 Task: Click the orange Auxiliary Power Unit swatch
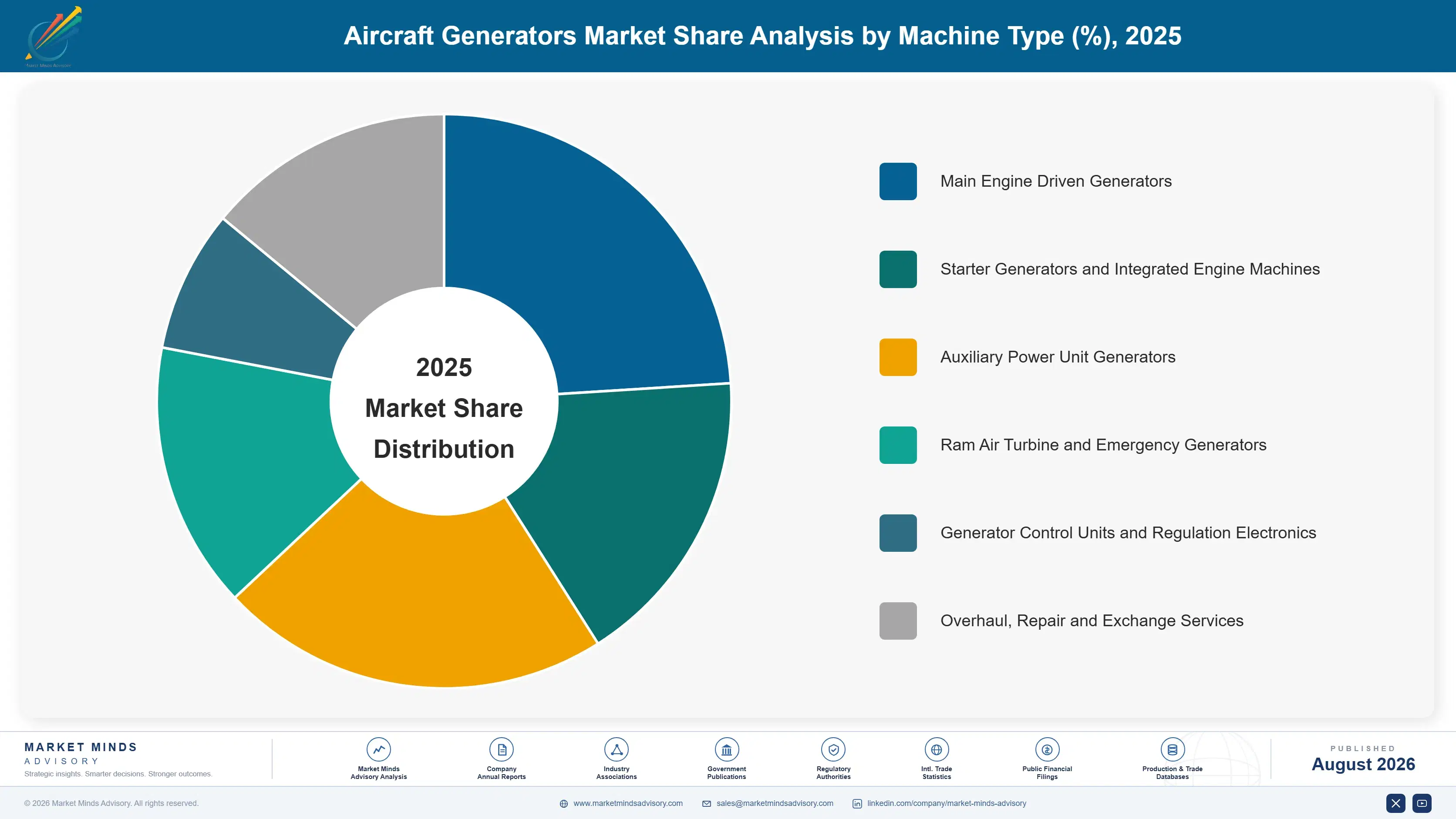[897, 357]
